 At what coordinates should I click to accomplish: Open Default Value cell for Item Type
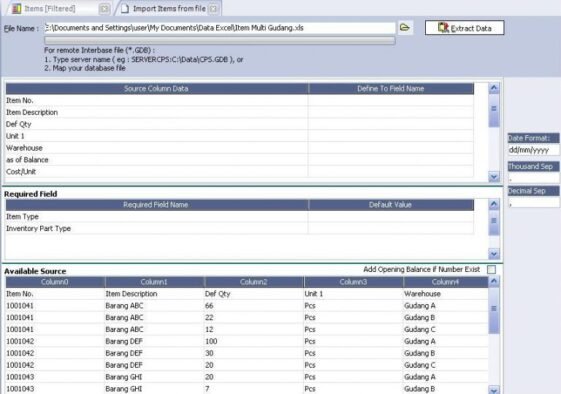pos(391,217)
